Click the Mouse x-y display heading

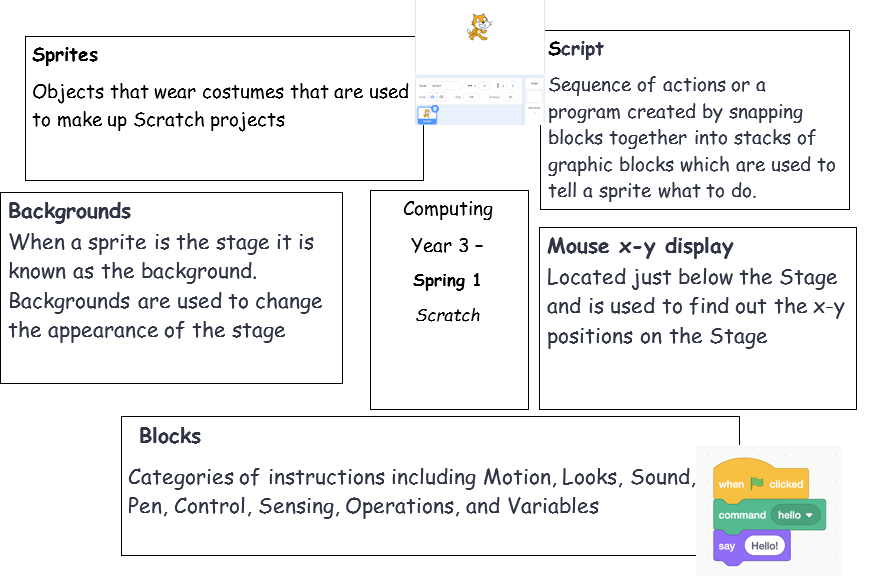pyautogui.click(x=640, y=246)
